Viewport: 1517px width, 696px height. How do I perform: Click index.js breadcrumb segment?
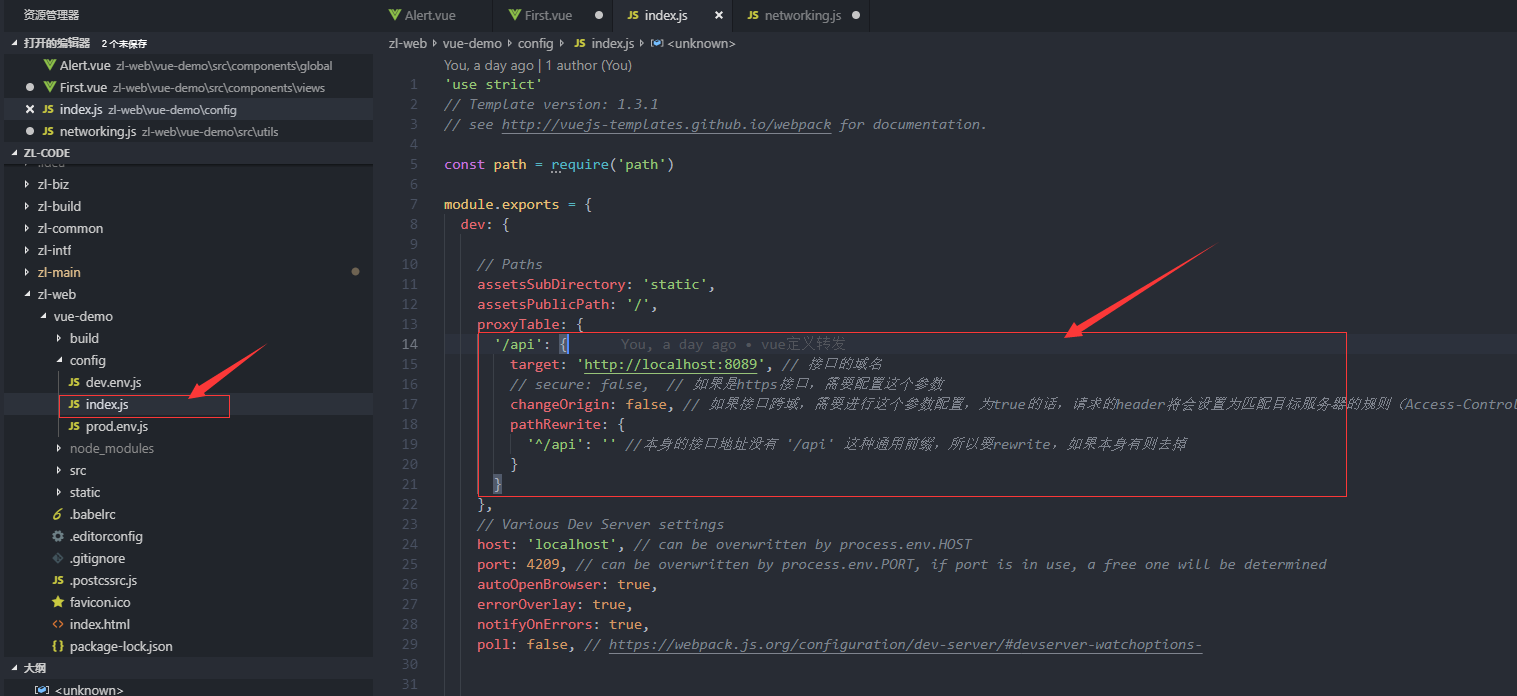pos(613,43)
